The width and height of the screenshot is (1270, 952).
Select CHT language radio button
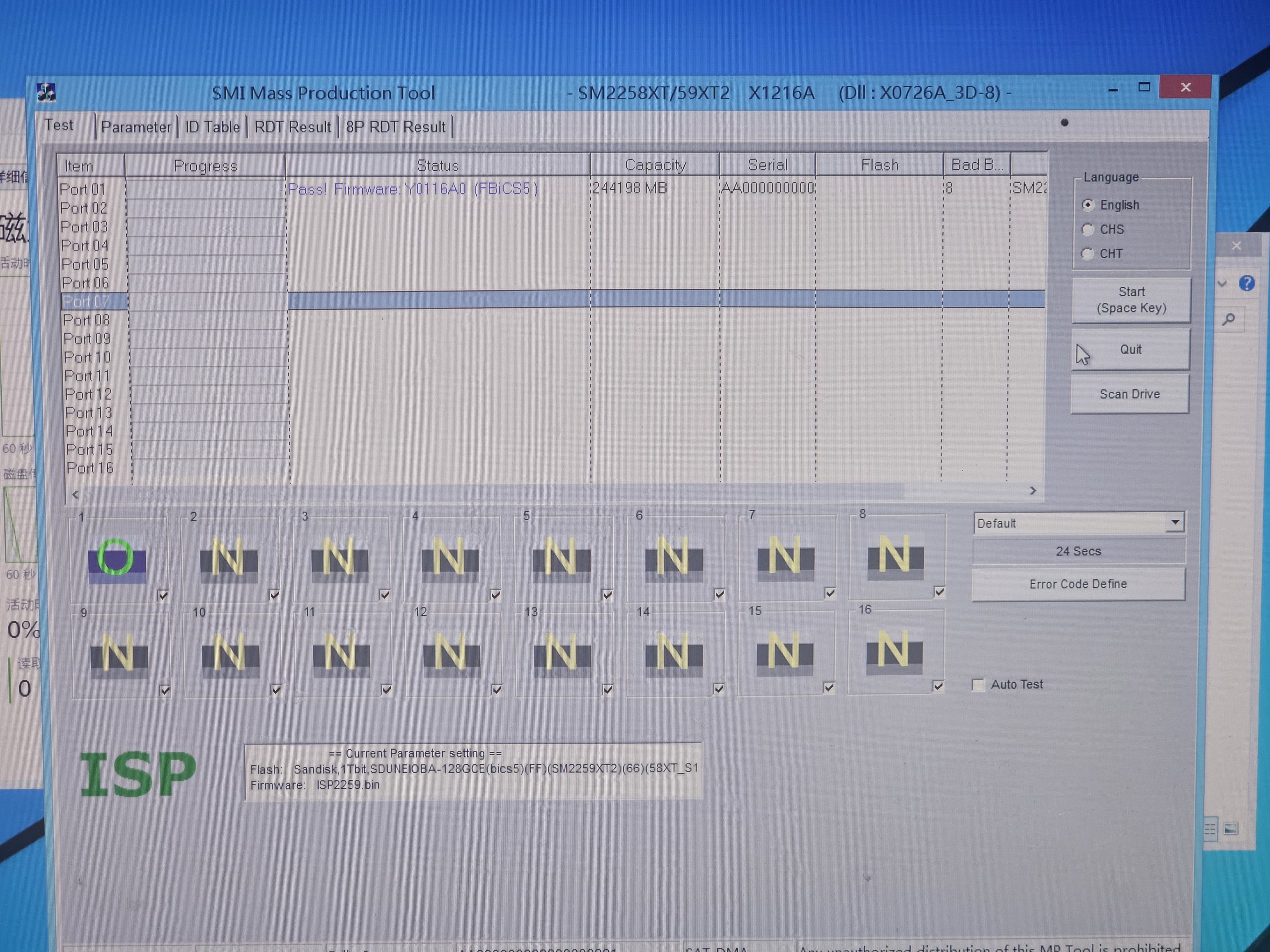click(1087, 254)
